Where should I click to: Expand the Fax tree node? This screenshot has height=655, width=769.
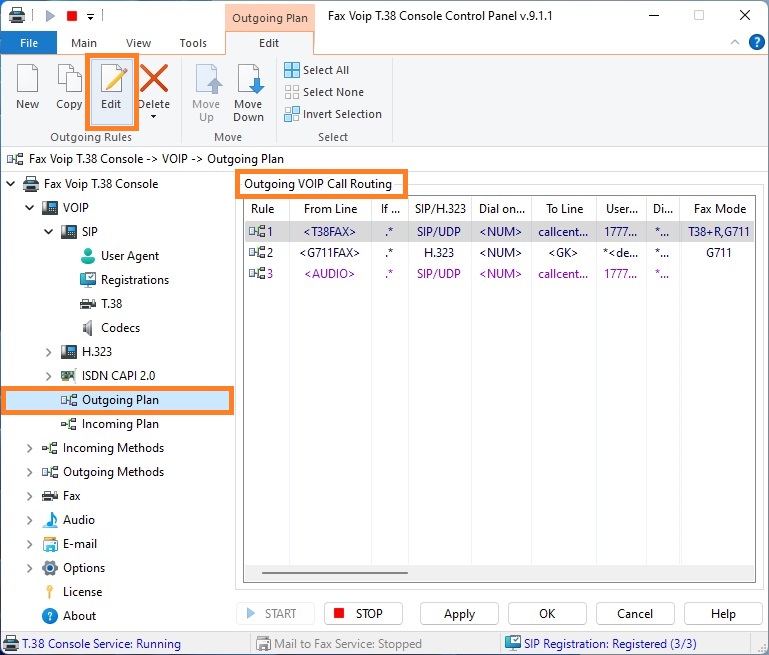pos(29,496)
